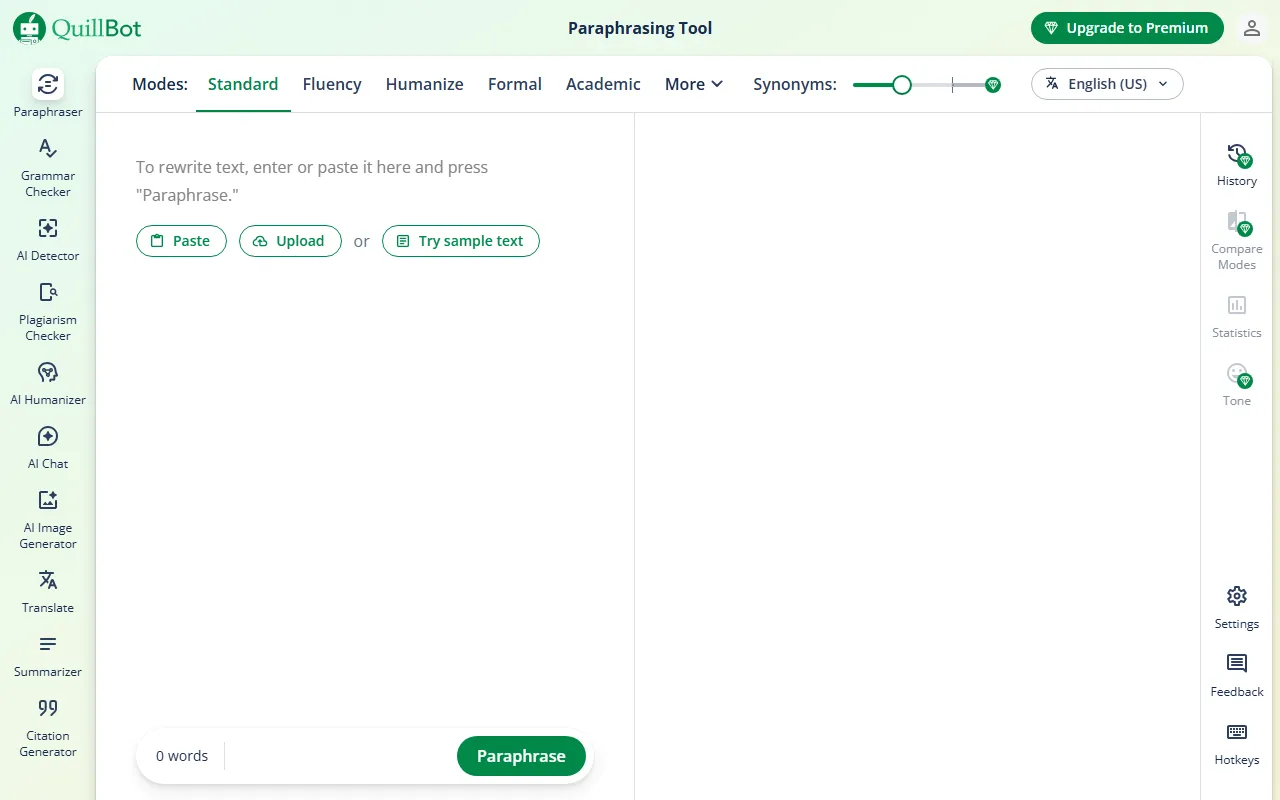Select the Academic mode tab
The width and height of the screenshot is (1280, 800).
click(x=603, y=84)
